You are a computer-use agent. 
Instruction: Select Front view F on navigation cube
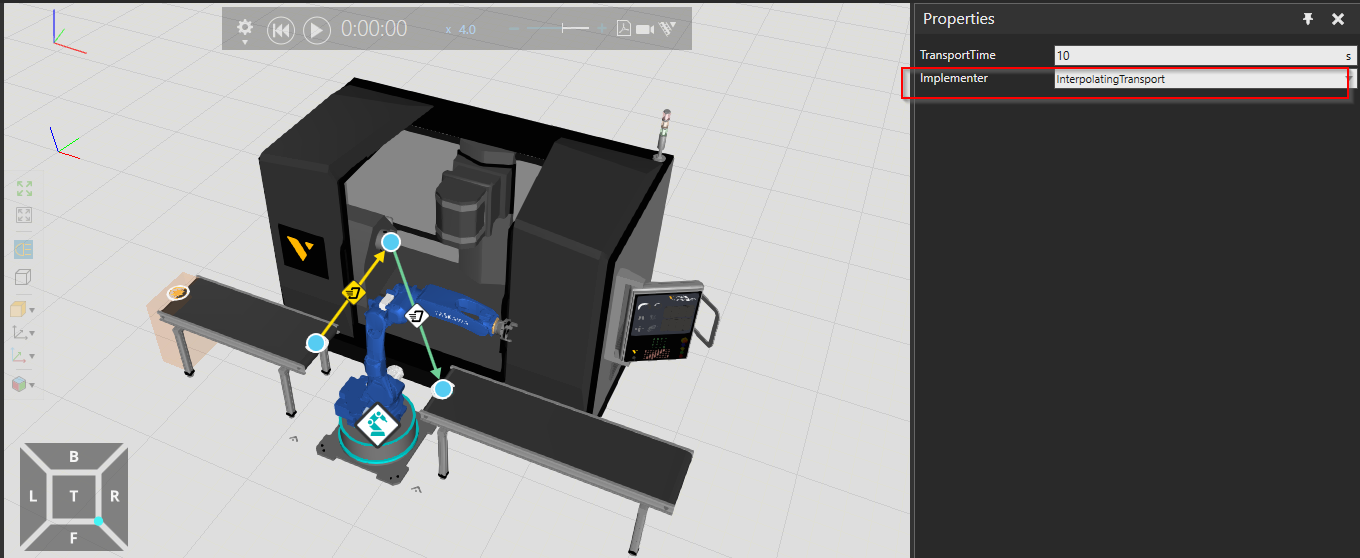click(74, 536)
